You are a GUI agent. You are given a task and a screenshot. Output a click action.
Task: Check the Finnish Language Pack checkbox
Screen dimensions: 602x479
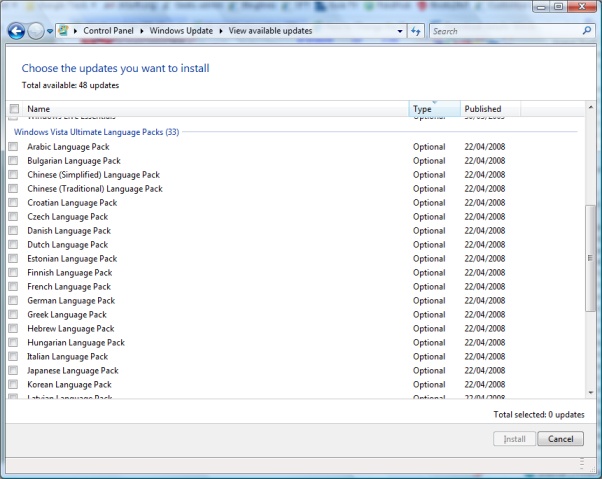13,272
